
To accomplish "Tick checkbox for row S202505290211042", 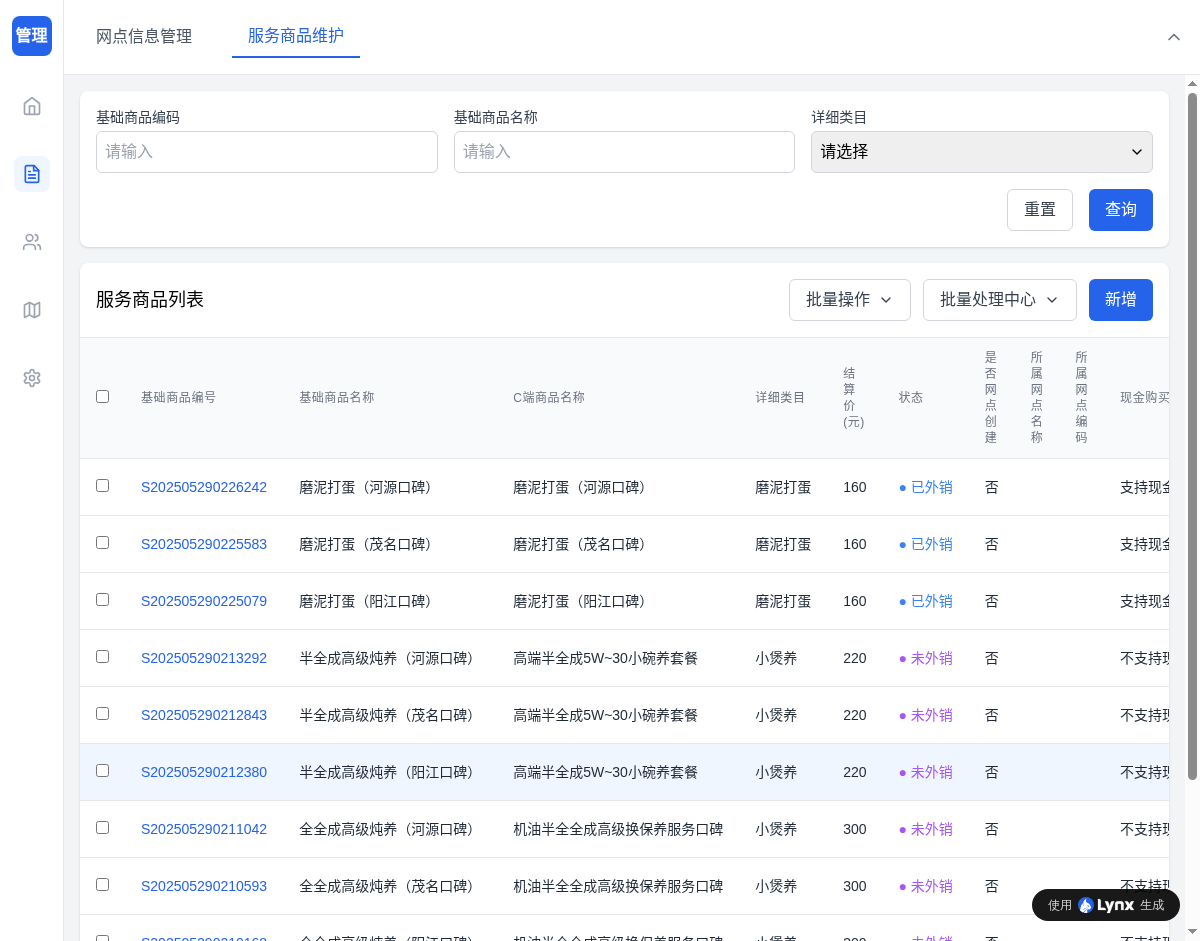I will pos(102,827).
